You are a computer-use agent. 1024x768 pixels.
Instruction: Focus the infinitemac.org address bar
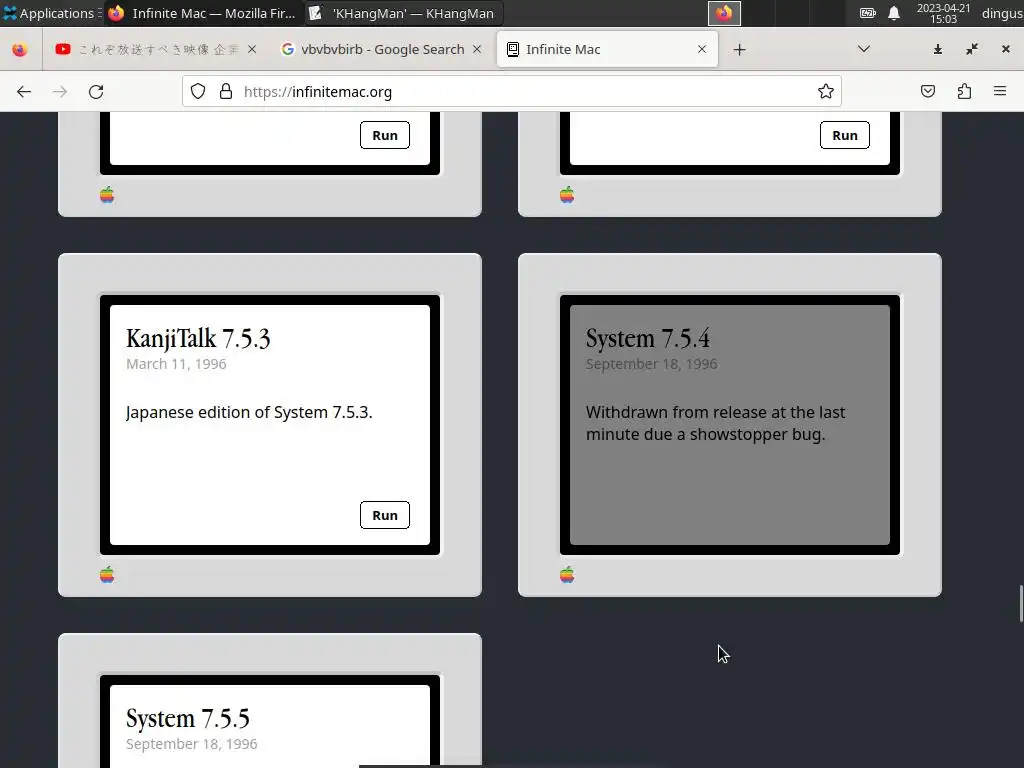pyautogui.click(x=511, y=91)
